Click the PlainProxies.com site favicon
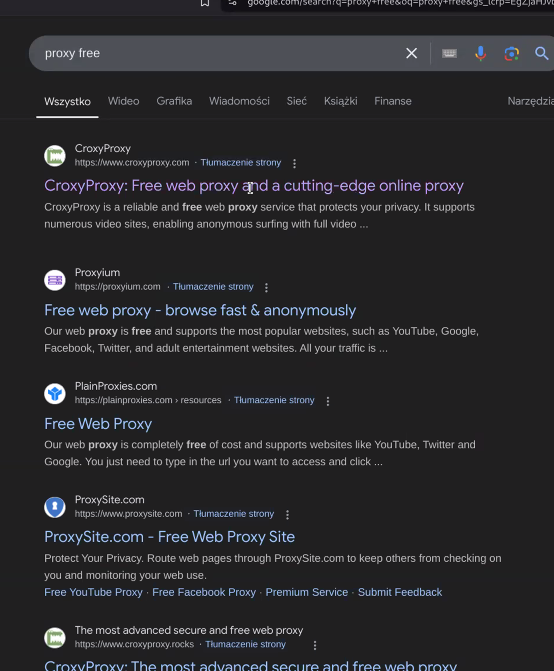This screenshot has height=671, width=554. coord(55,394)
